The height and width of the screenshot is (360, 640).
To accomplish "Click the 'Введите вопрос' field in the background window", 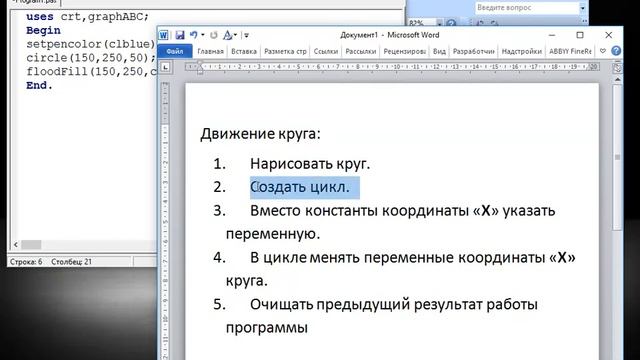I will tap(527, 8).
